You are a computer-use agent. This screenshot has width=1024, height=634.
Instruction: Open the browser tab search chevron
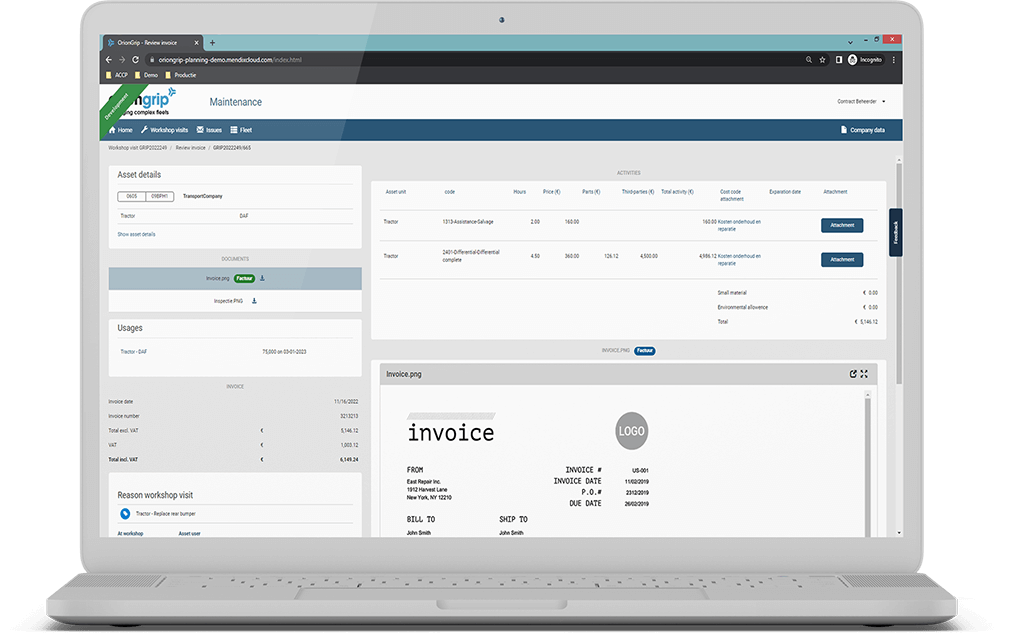[x=849, y=41]
